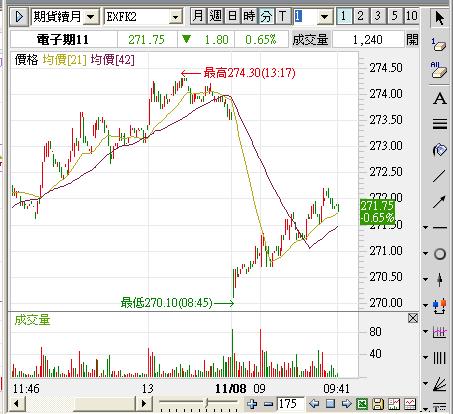
Task: Save chart with the floppy disk icon
Action: pyautogui.click(x=378, y=404)
